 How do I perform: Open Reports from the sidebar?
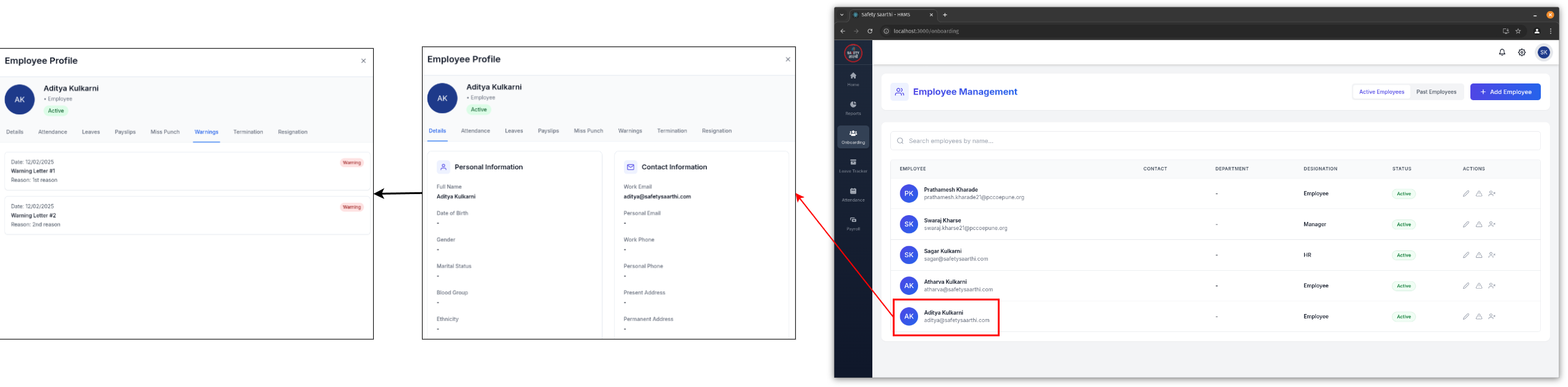coord(853,108)
